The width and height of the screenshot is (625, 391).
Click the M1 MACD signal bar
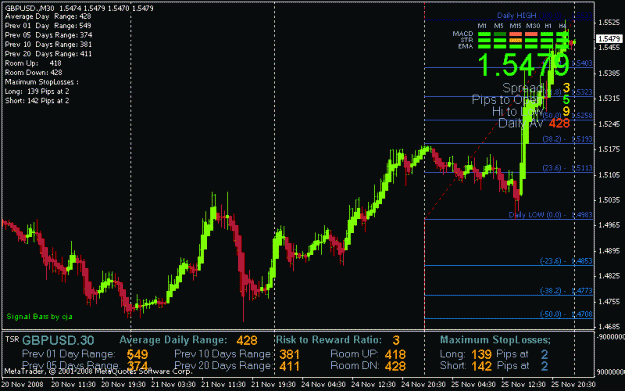[x=484, y=34]
